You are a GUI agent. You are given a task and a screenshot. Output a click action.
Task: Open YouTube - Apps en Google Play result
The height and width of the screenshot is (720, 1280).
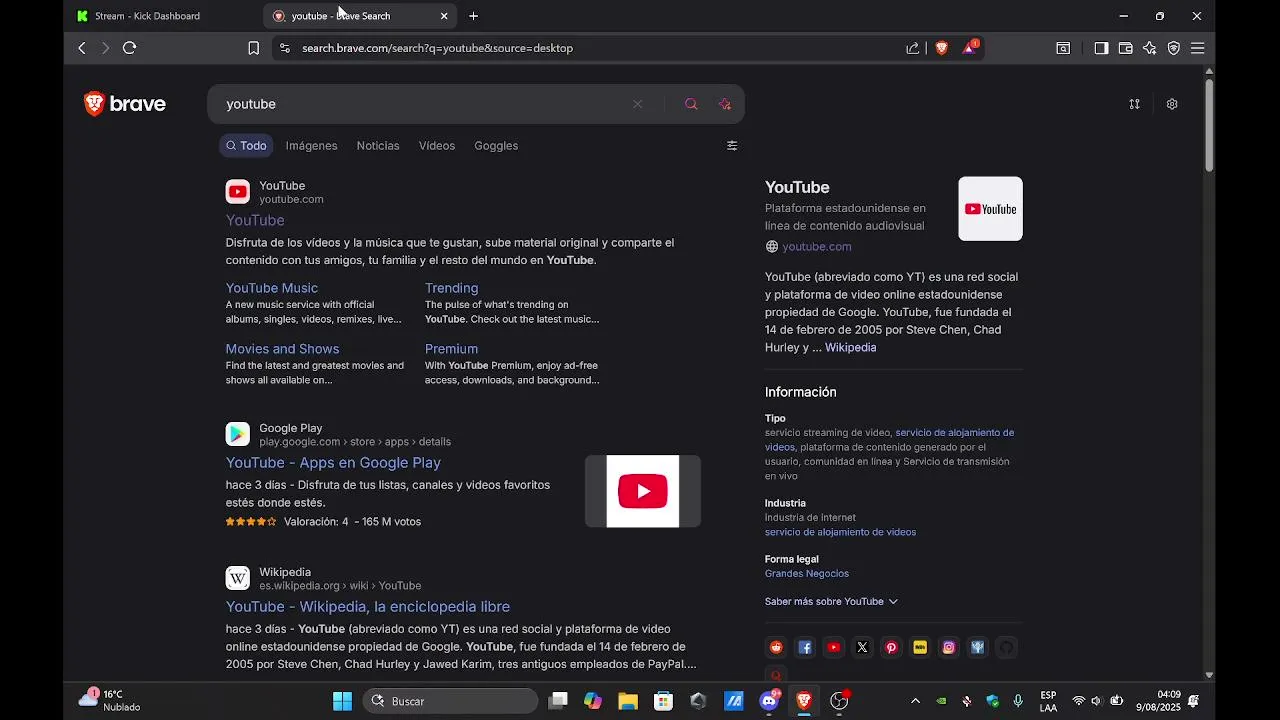(x=333, y=463)
